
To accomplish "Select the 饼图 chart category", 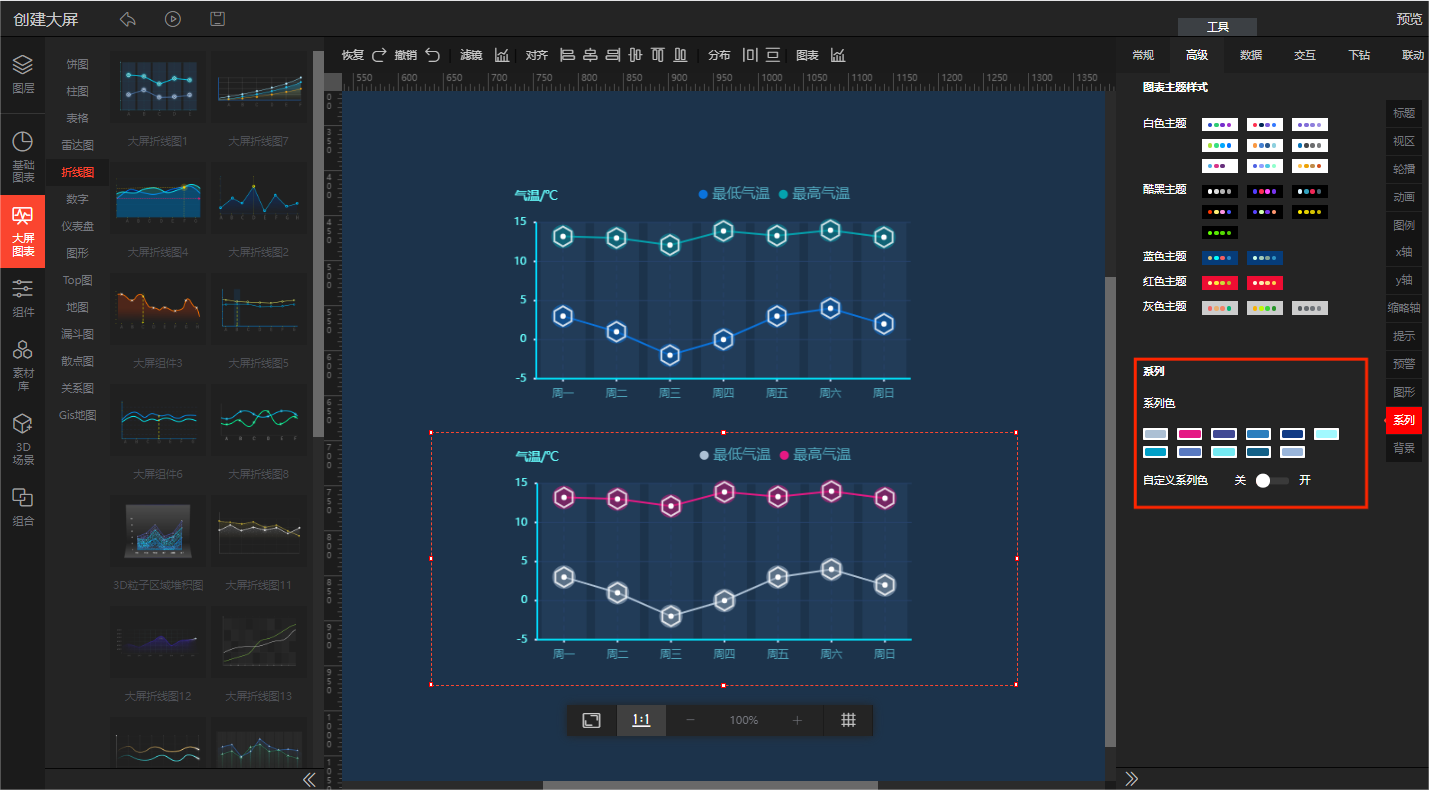I will 78,64.
